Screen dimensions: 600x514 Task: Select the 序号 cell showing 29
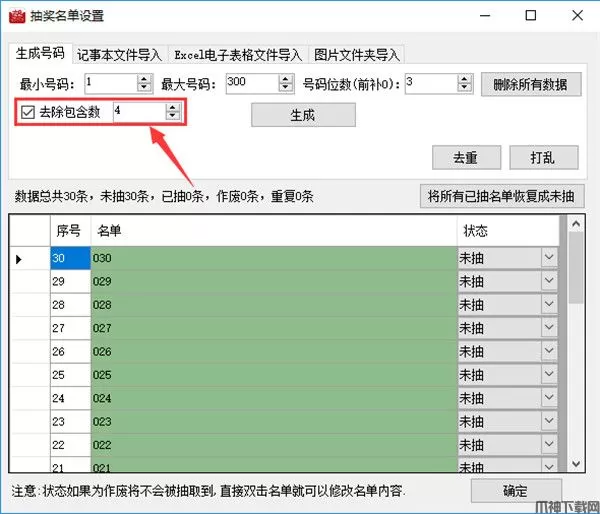pos(70,281)
